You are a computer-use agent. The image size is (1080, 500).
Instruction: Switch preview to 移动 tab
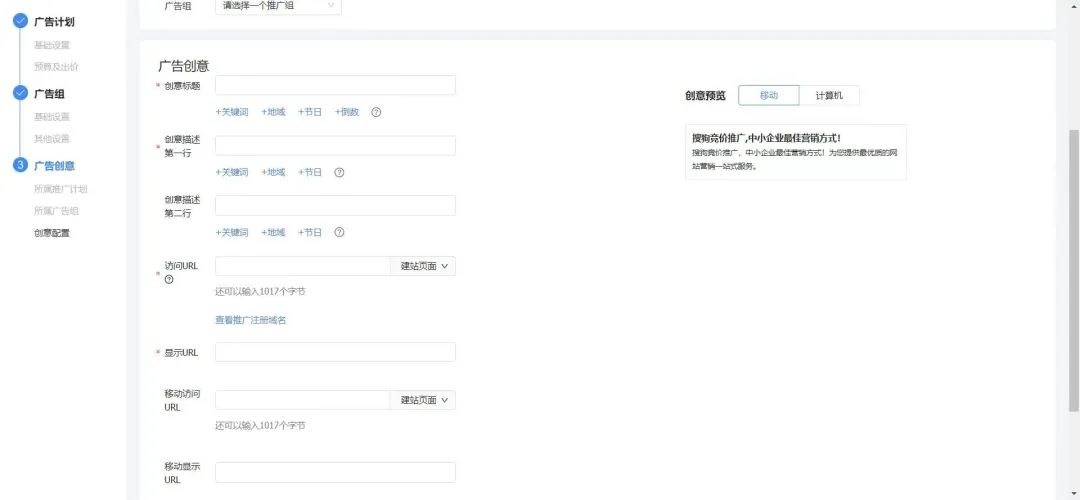point(769,95)
